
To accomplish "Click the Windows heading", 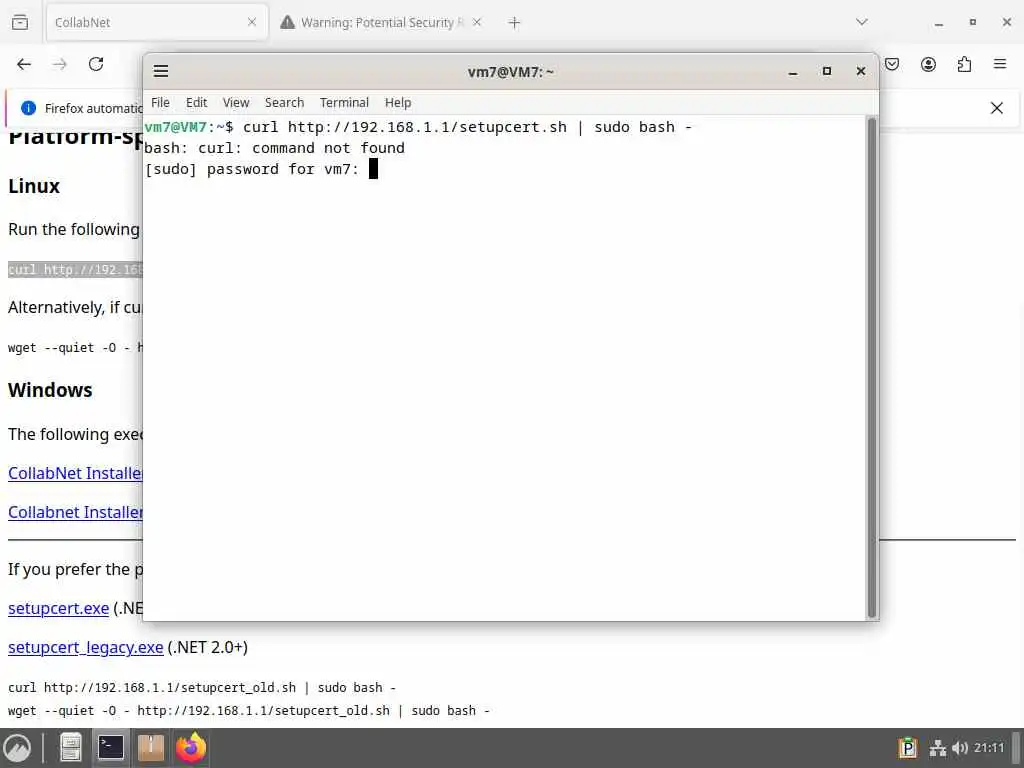I will tap(50, 390).
